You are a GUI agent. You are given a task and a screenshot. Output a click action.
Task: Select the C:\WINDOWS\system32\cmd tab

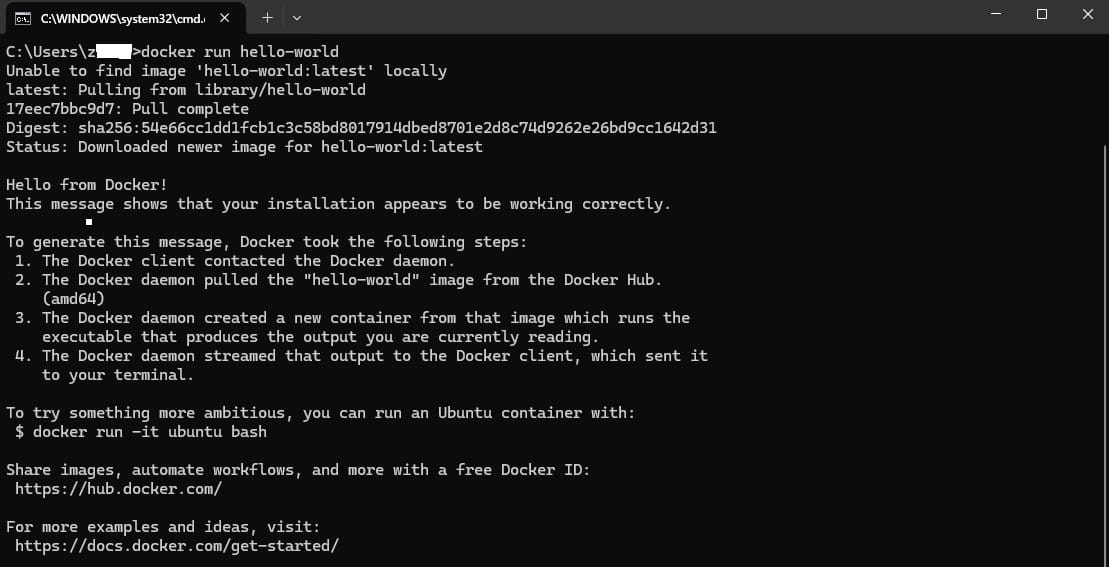point(120,18)
